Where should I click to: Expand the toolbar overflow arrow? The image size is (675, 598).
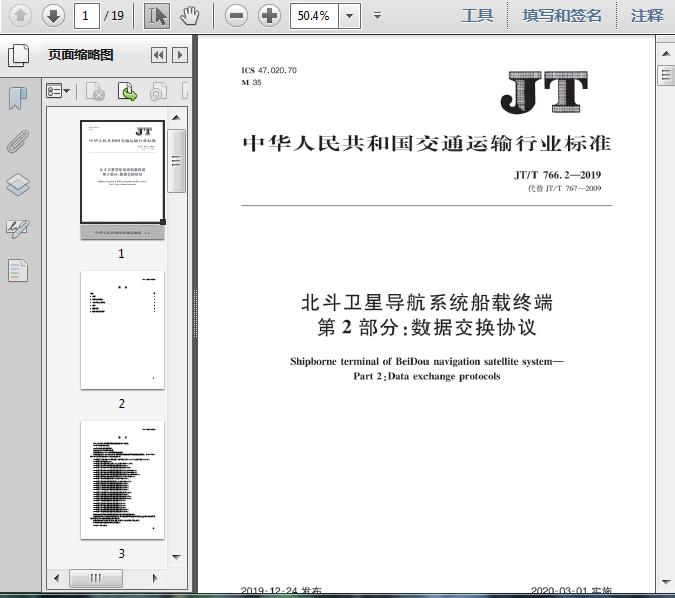[x=378, y=16]
